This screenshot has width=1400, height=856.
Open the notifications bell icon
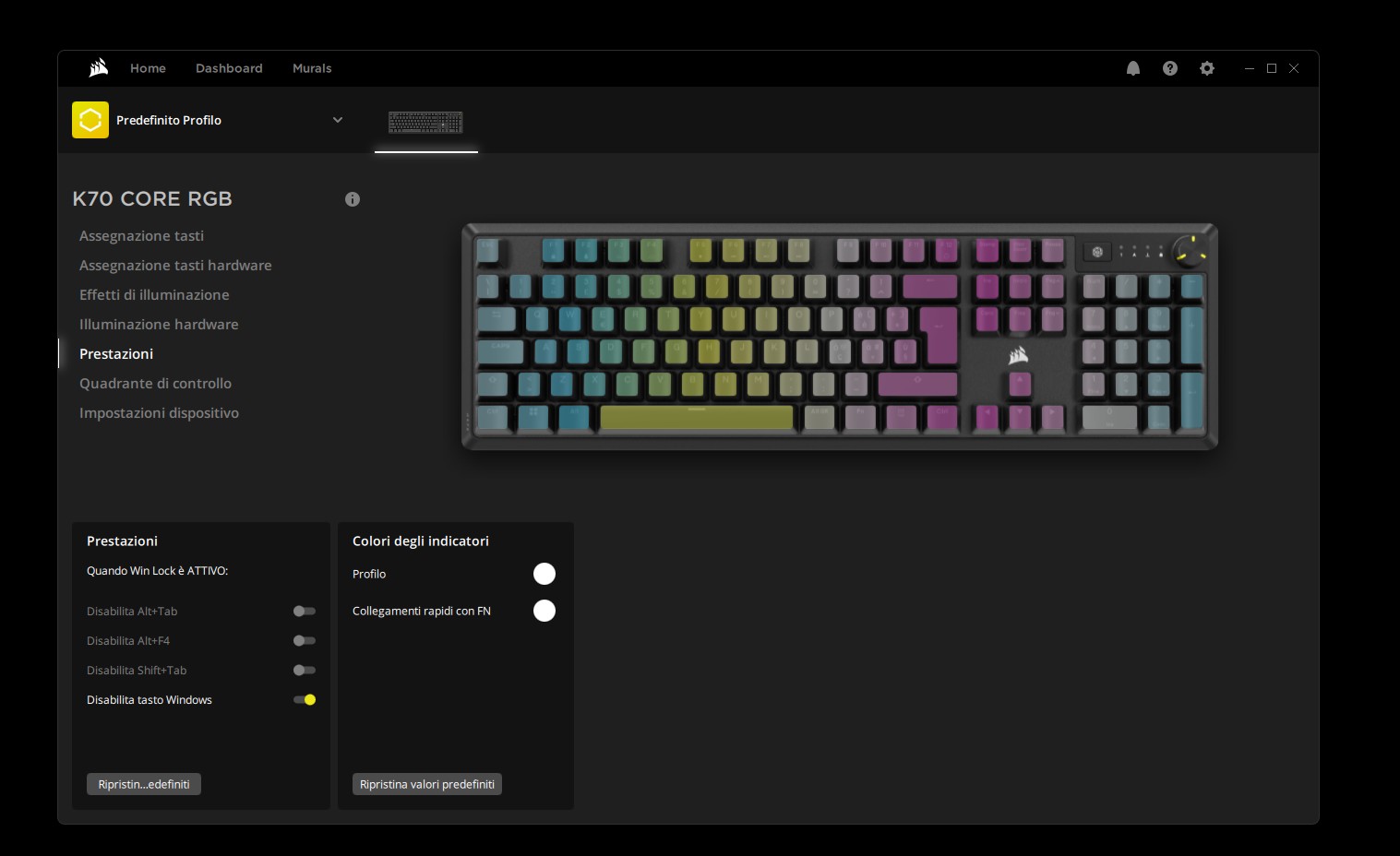coord(1133,68)
